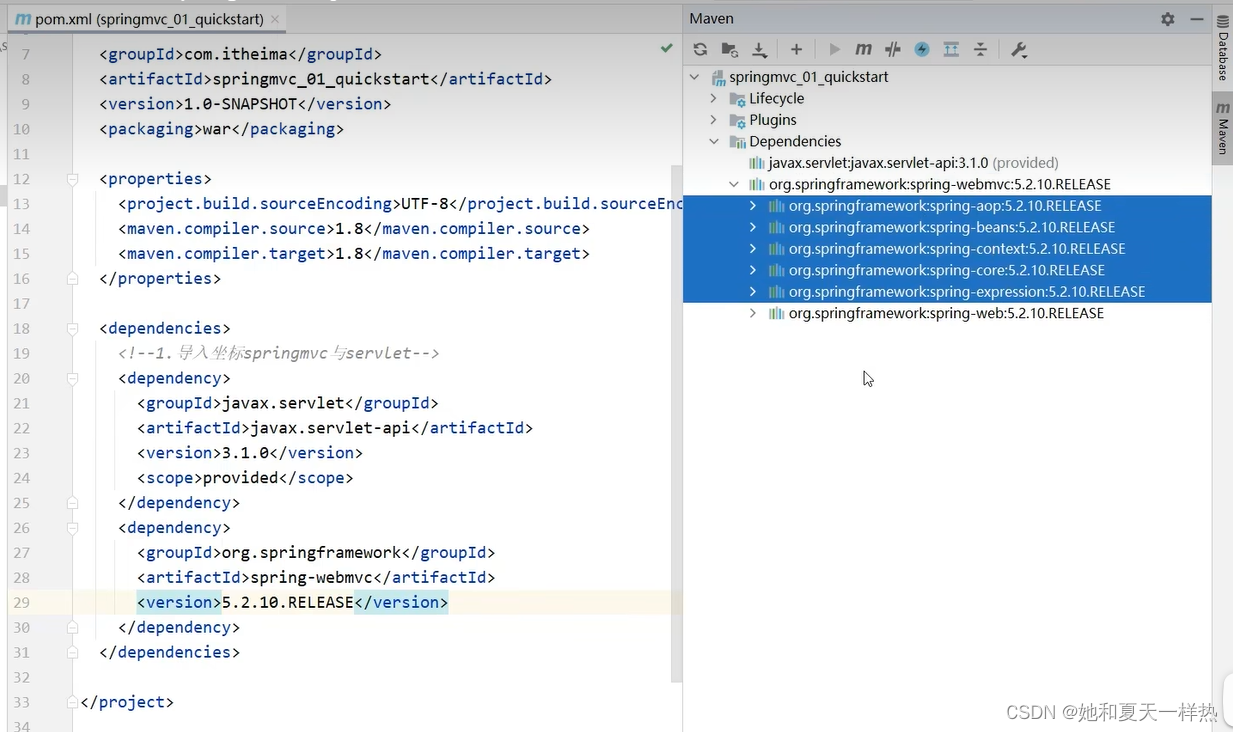This screenshot has width=1233, height=732.
Task: Click the Lifecycle folder icon
Action: [738, 99]
